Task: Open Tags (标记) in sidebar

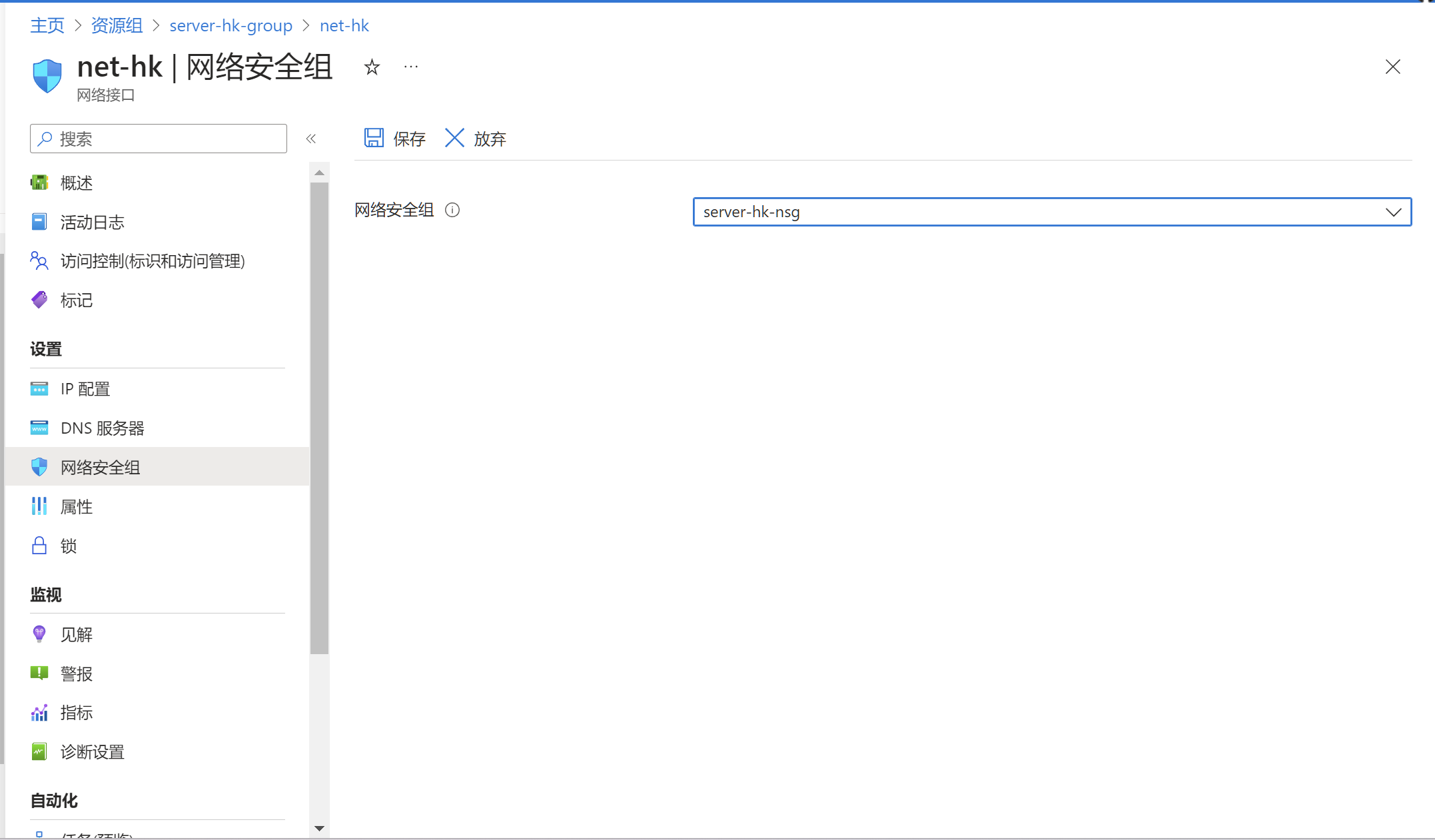Action: point(76,300)
